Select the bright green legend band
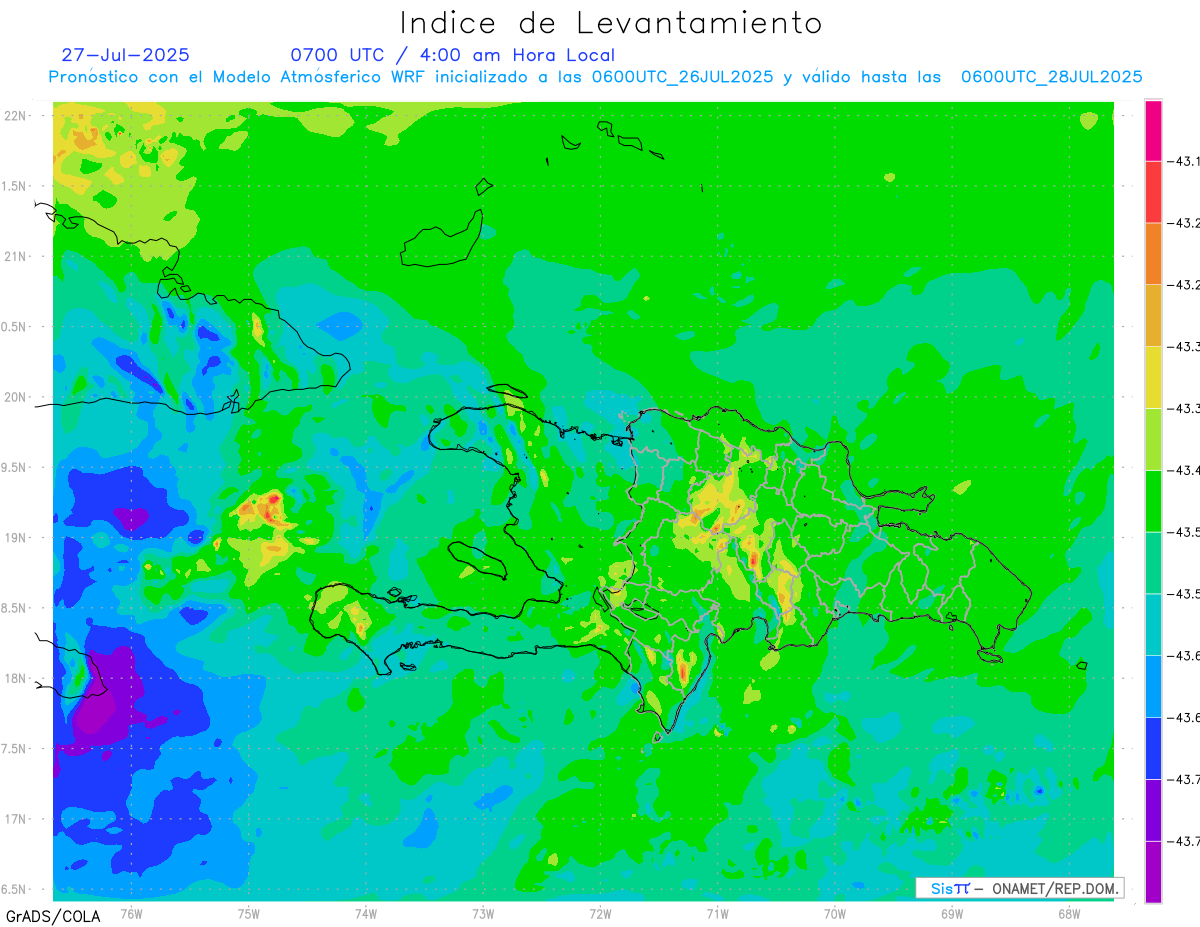The height and width of the screenshot is (927, 1200). [x=1153, y=501]
